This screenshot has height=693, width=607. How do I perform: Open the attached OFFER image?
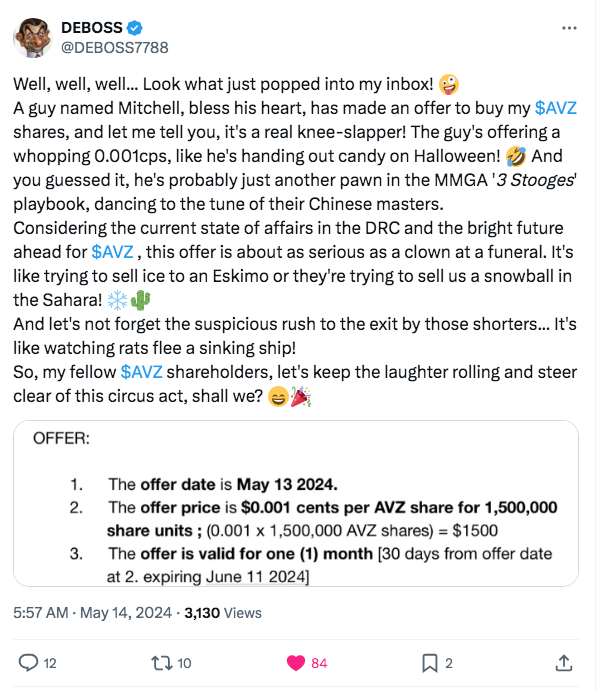coord(296,504)
